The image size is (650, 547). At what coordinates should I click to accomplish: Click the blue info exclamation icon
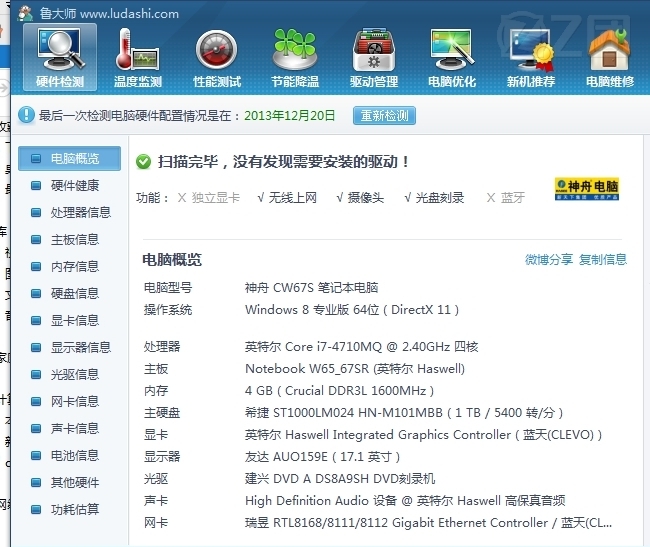[26, 115]
